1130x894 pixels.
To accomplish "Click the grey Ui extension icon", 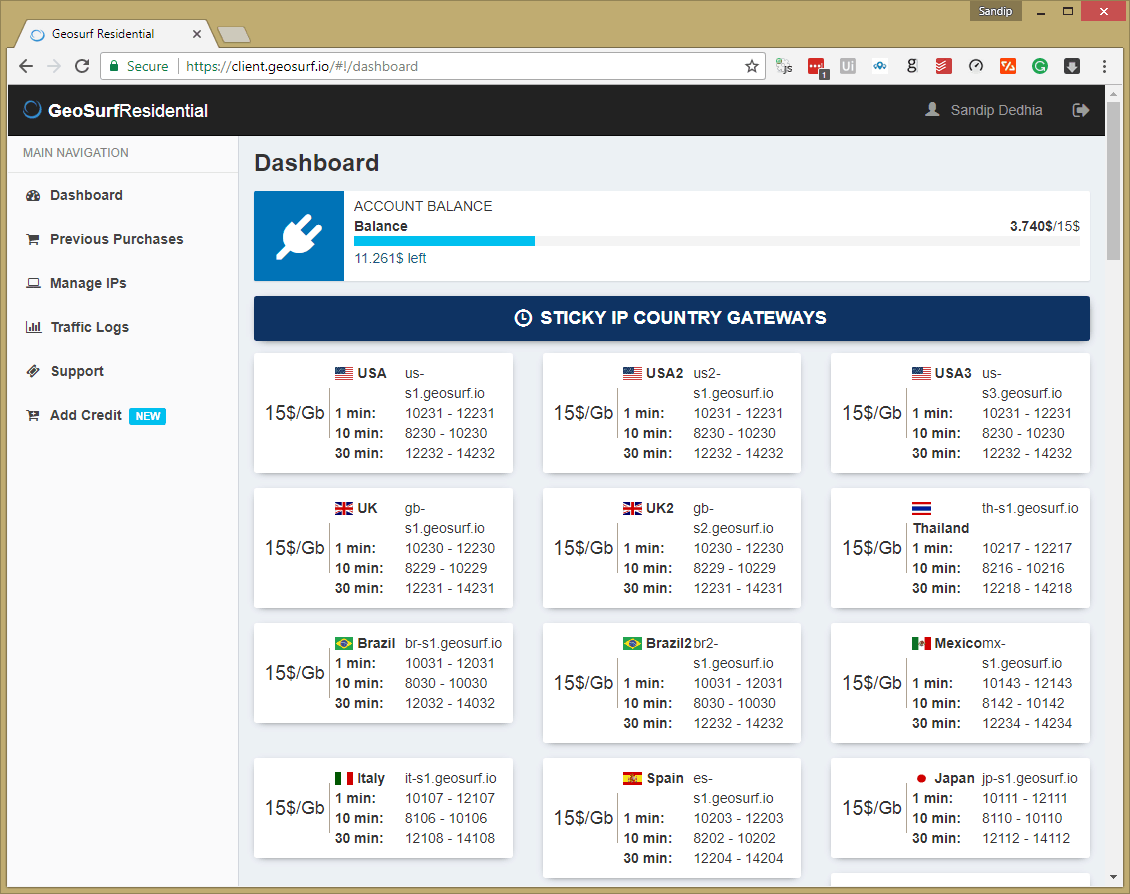I will pyautogui.click(x=848, y=66).
